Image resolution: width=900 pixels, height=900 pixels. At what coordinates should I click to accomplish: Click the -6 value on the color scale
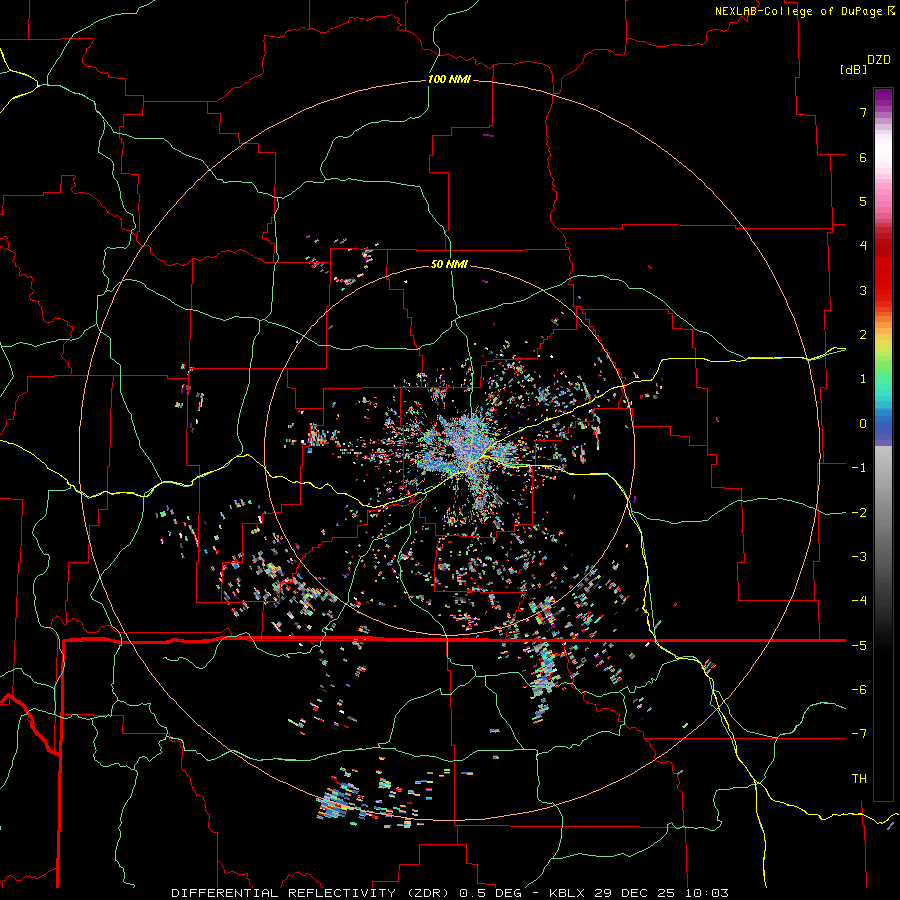(x=859, y=690)
